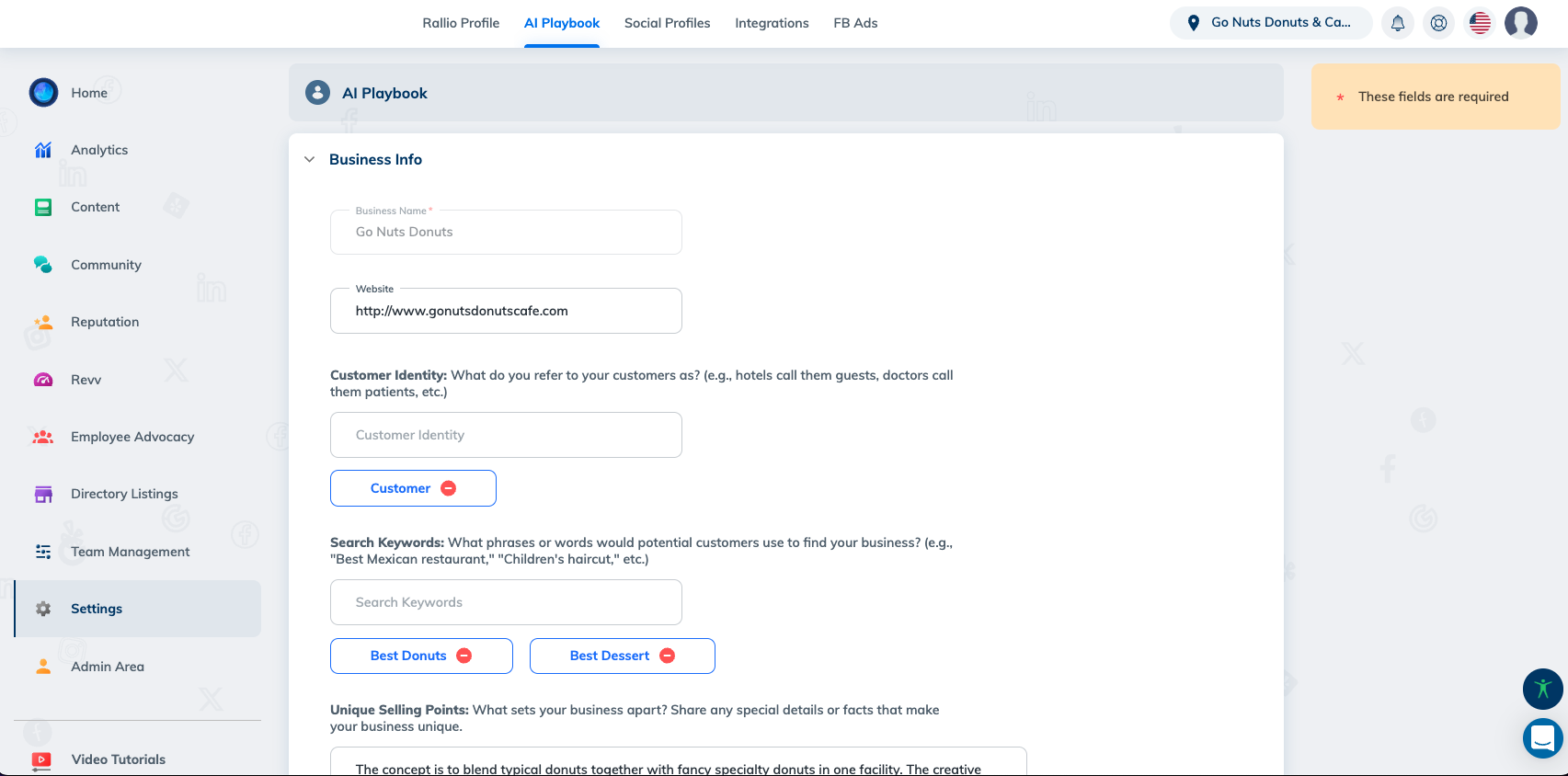
Task: Open the notifications bell icon
Action: [x=1397, y=23]
